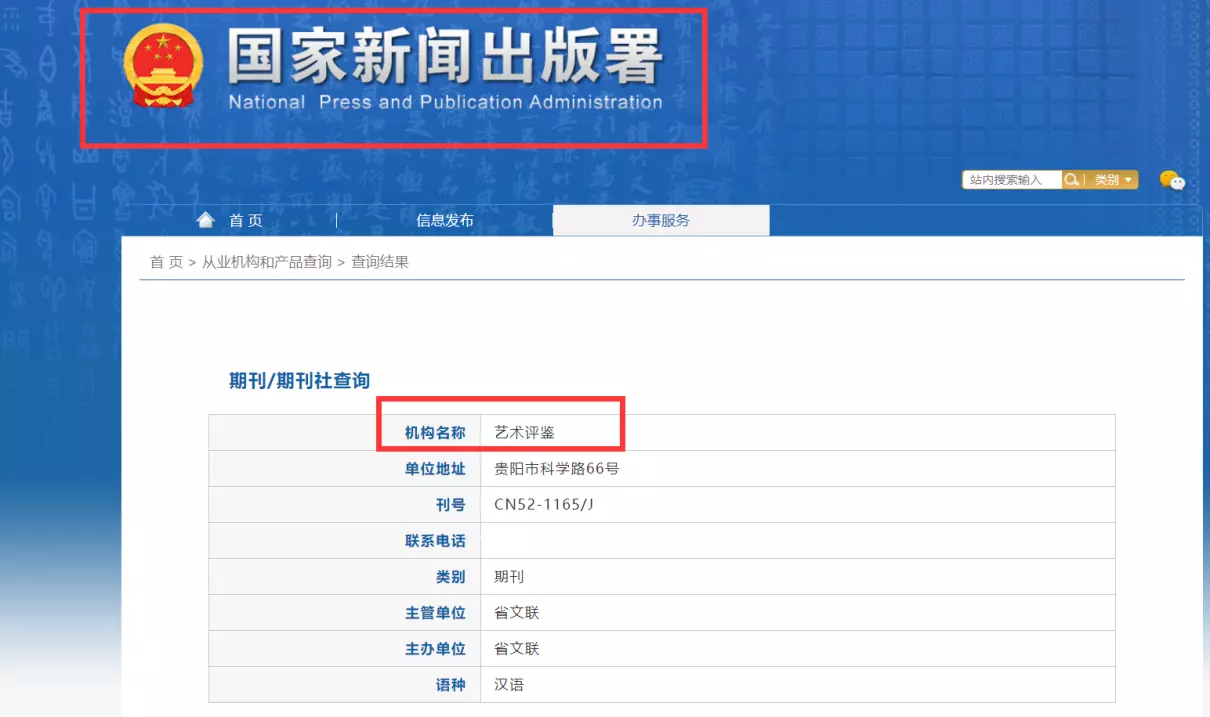Screen dimensions: 1210x717
Task: Open the WeChat icon
Action: click(1172, 180)
